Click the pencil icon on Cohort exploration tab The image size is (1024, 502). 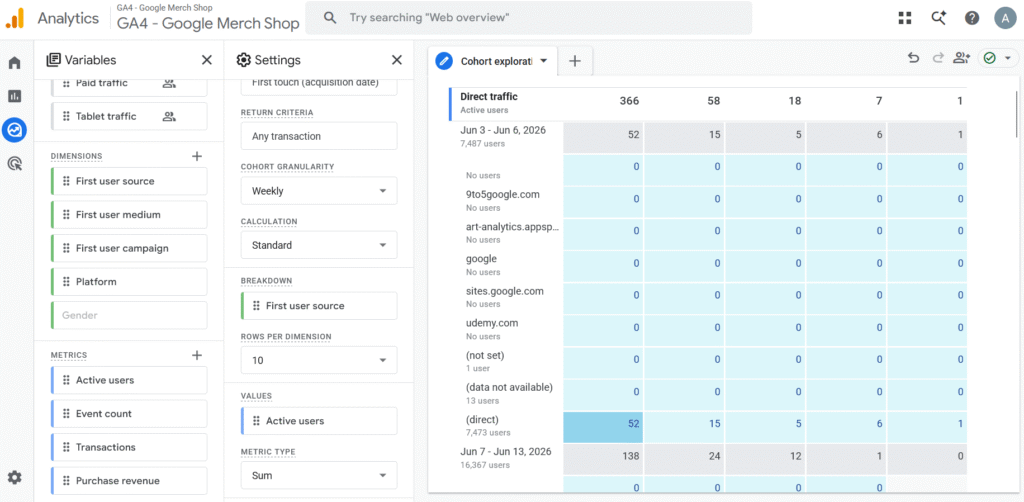pos(444,61)
